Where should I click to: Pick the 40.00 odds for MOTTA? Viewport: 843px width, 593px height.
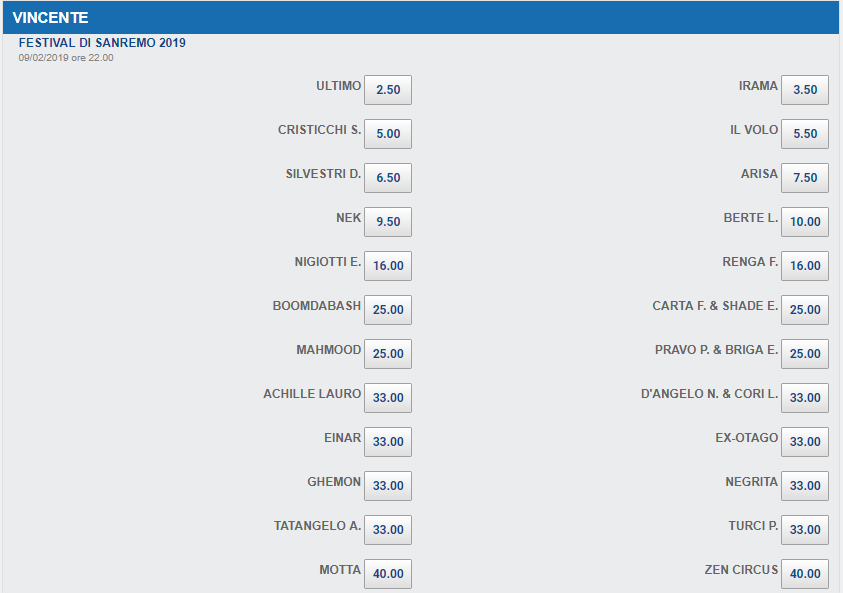coord(388,574)
